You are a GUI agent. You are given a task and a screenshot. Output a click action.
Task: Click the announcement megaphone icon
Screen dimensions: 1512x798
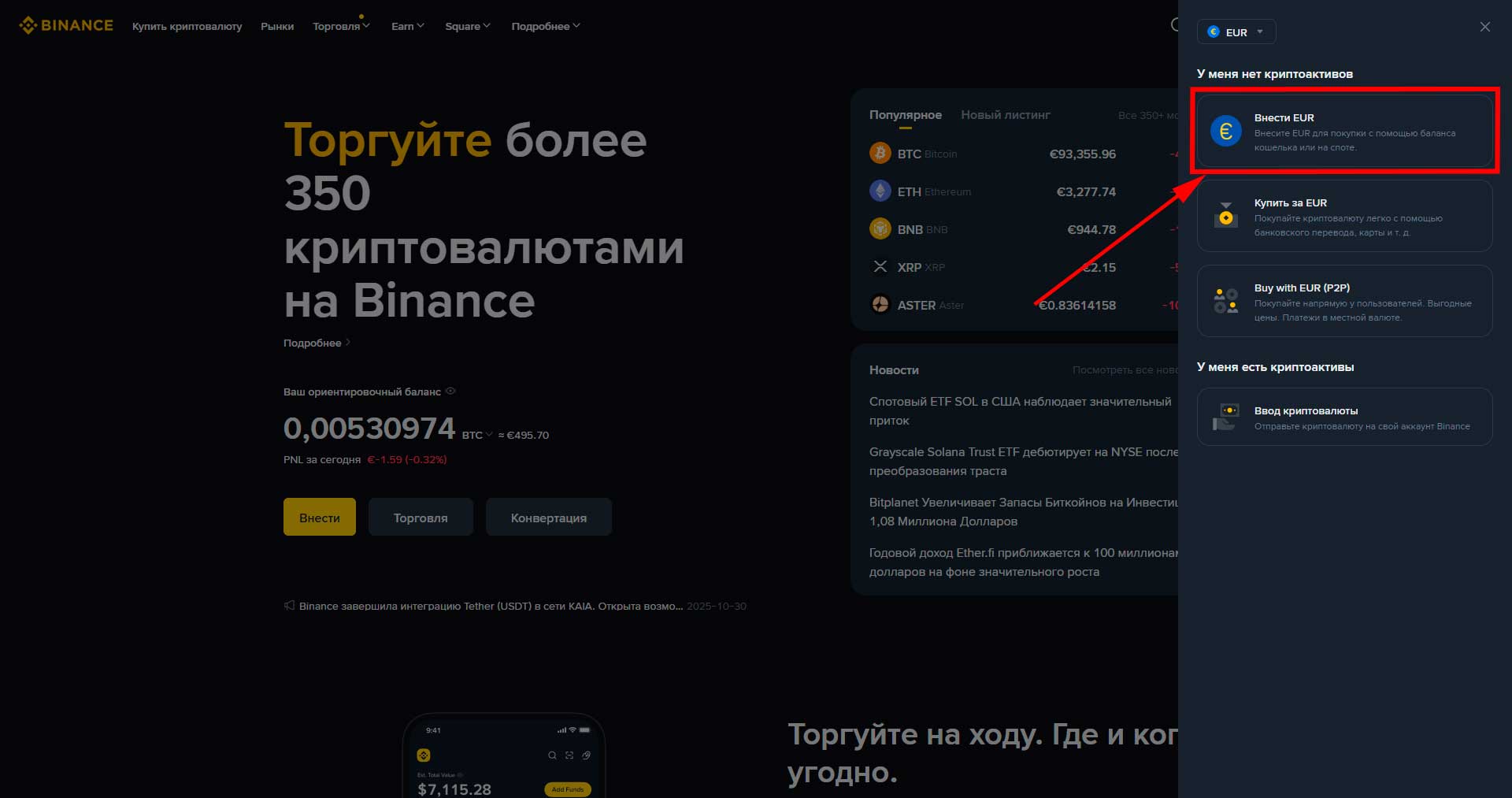(289, 606)
